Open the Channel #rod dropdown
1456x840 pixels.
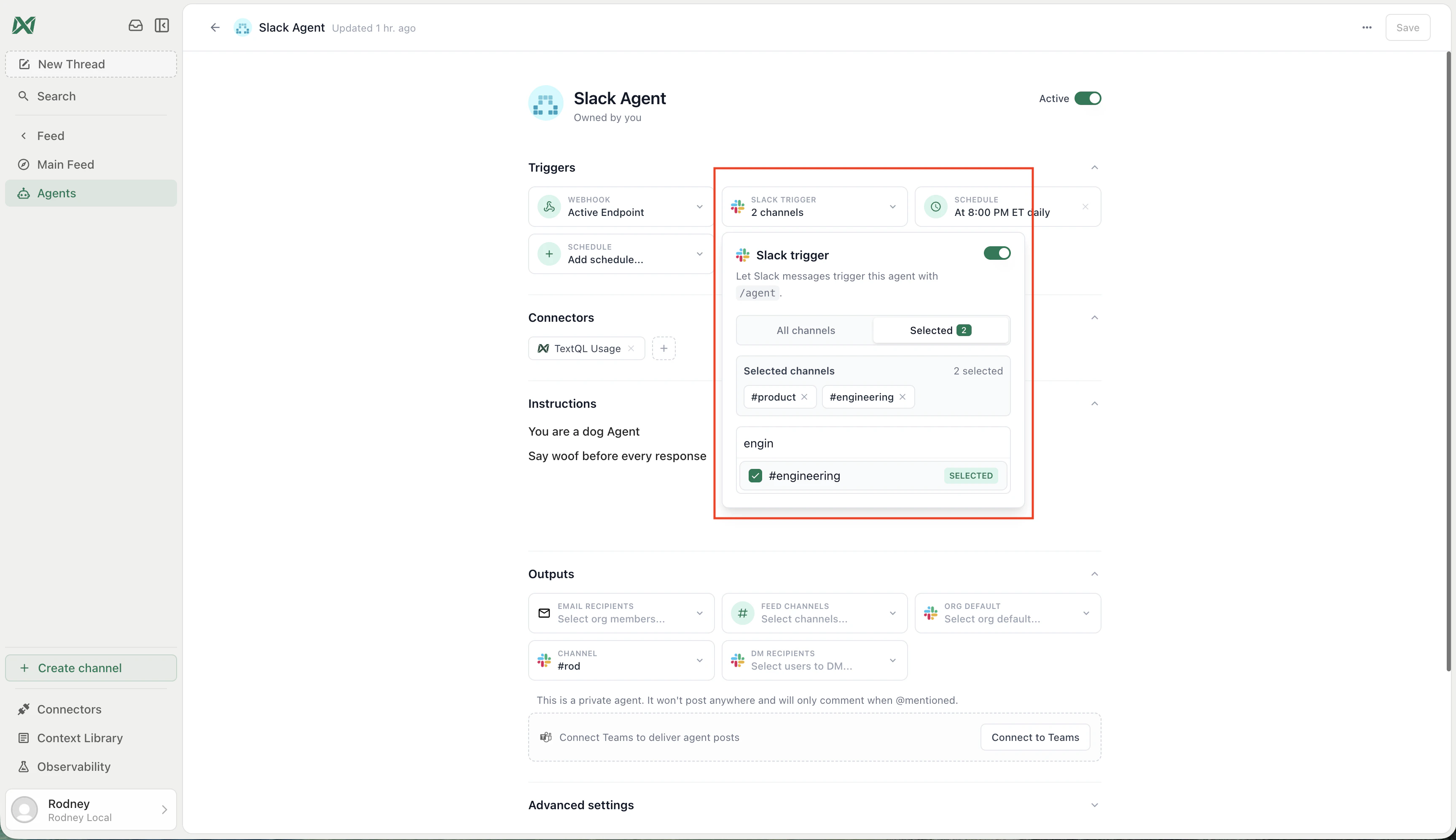coord(621,660)
